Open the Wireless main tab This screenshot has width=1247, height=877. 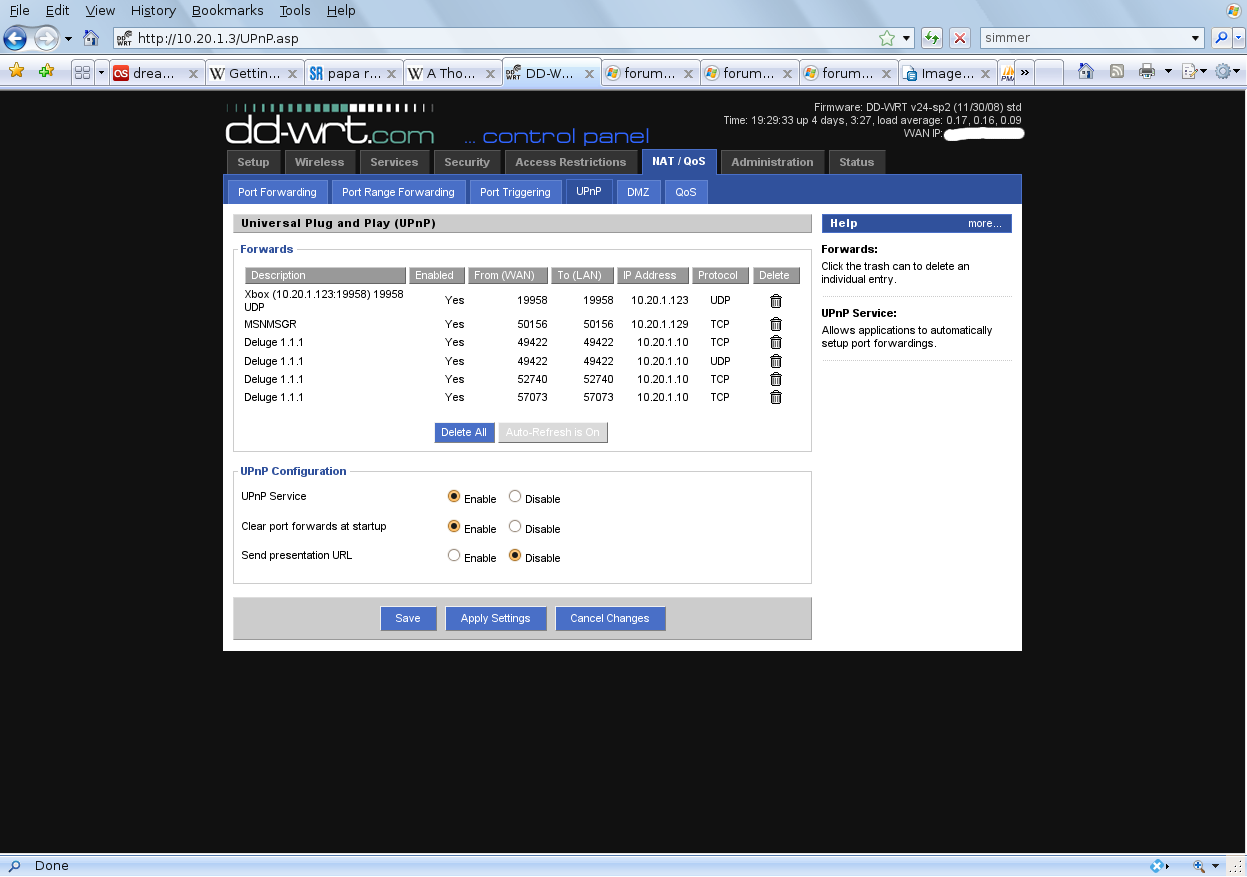(x=319, y=162)
